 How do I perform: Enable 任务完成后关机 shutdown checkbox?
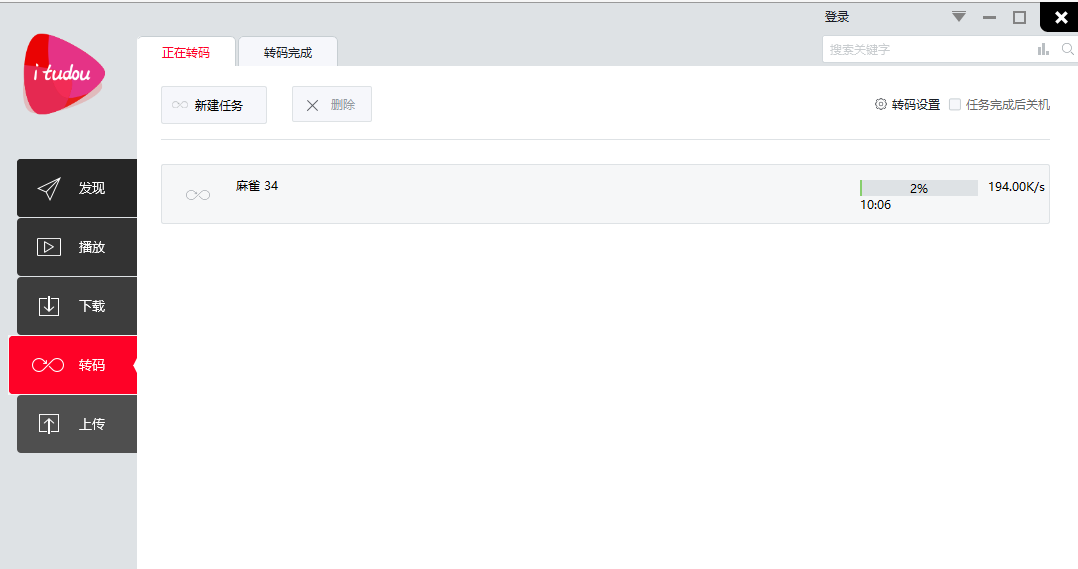[955, 104]
